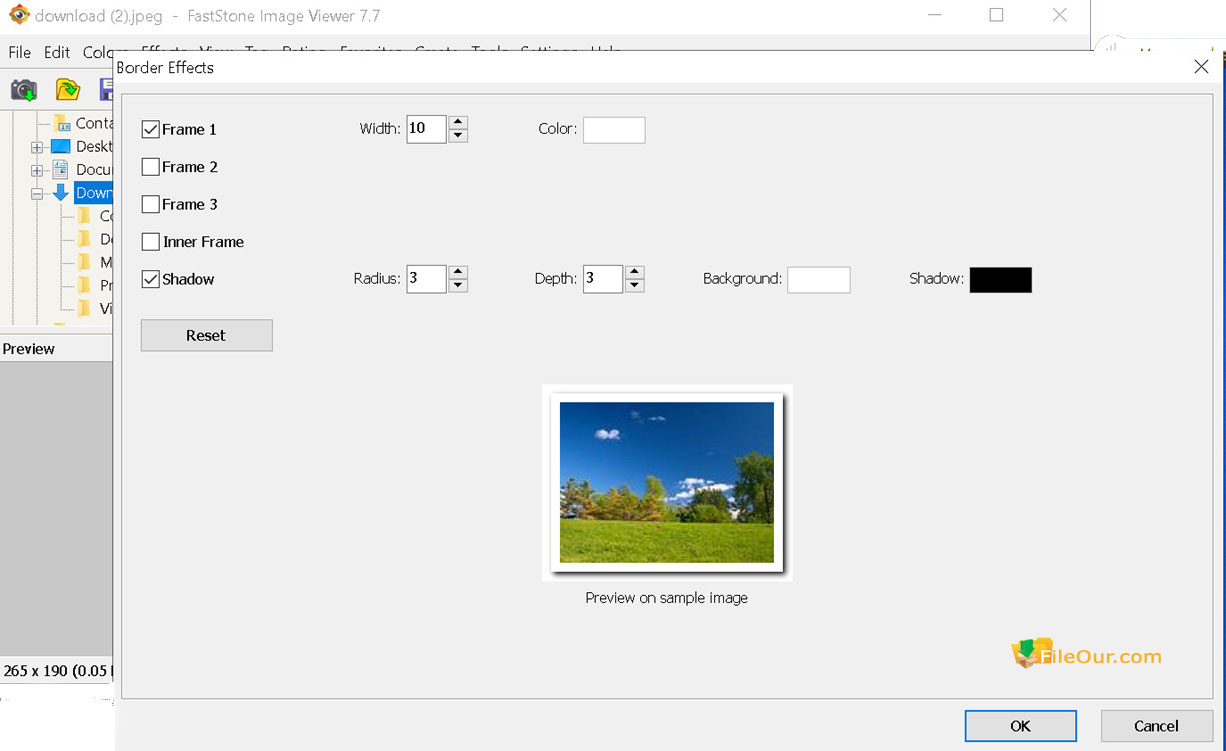
Task: Collapse the Downloads node in folder tree
Action: point(37,194)
